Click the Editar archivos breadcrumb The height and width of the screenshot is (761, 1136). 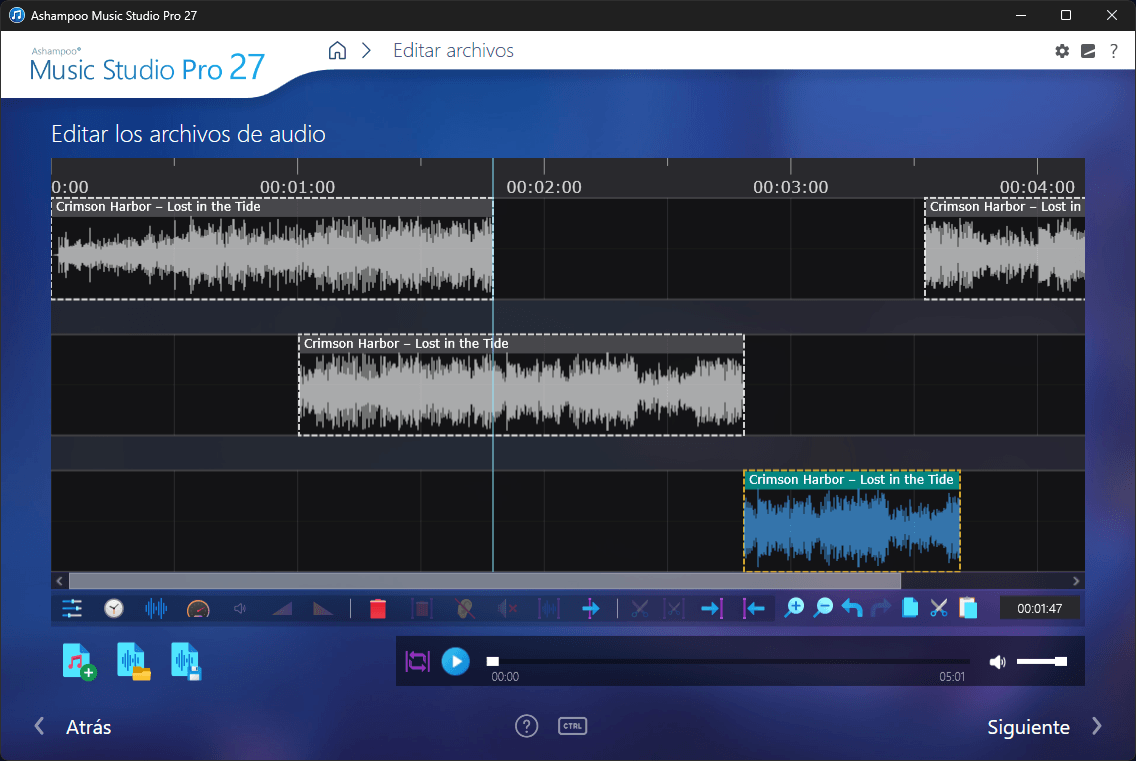click(454, 50)
